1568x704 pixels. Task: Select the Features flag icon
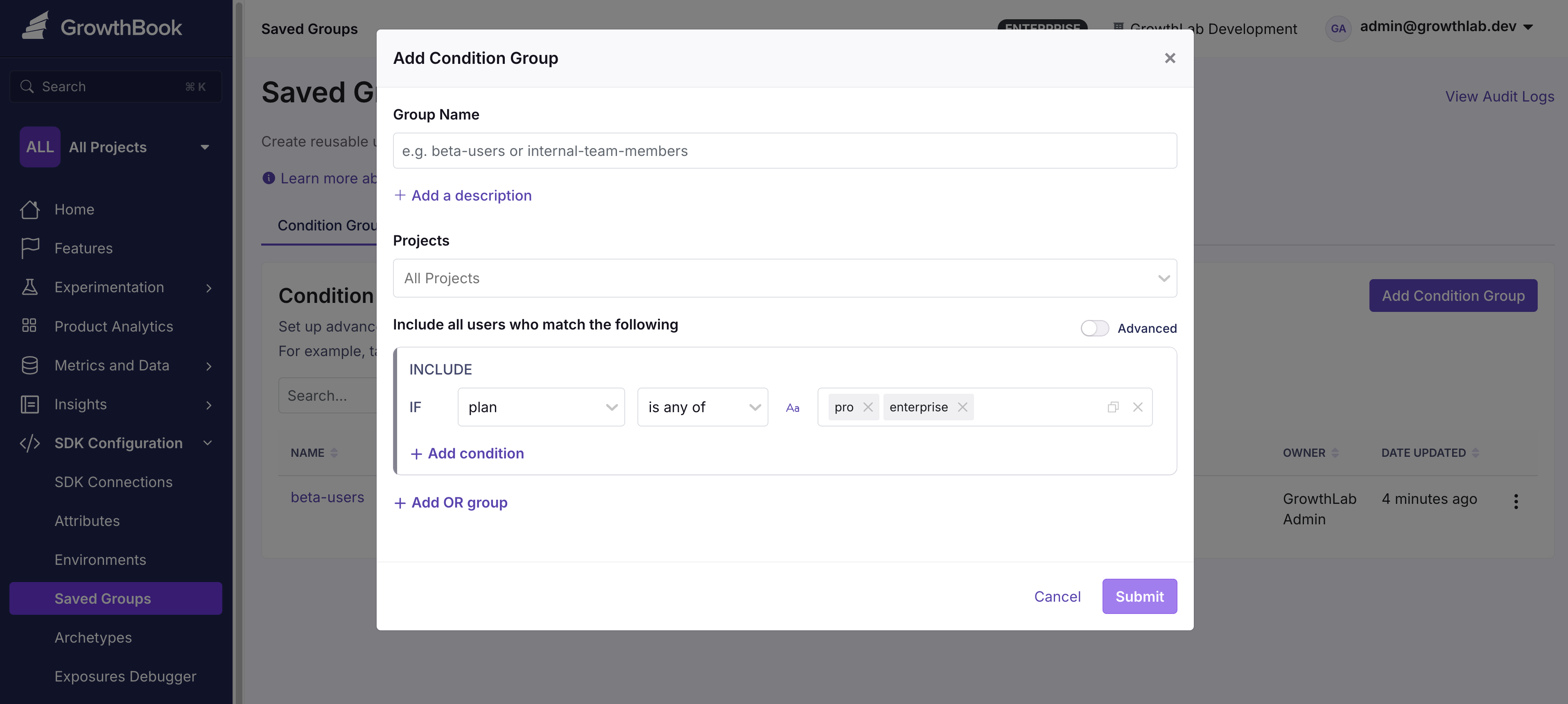click(30, 248)
